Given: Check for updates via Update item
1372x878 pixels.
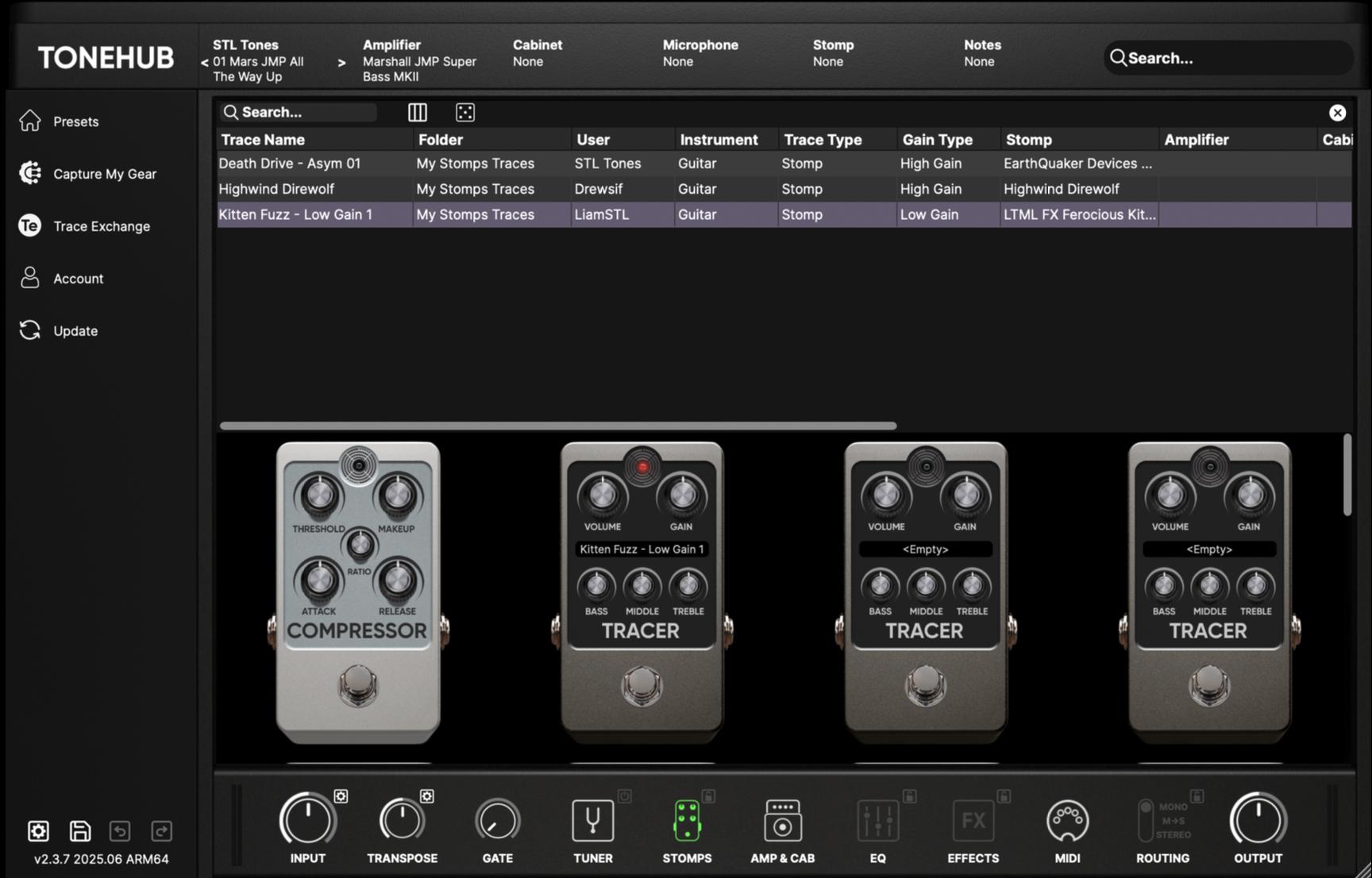Looking at the screenshot, I should (x=58, y=331).
